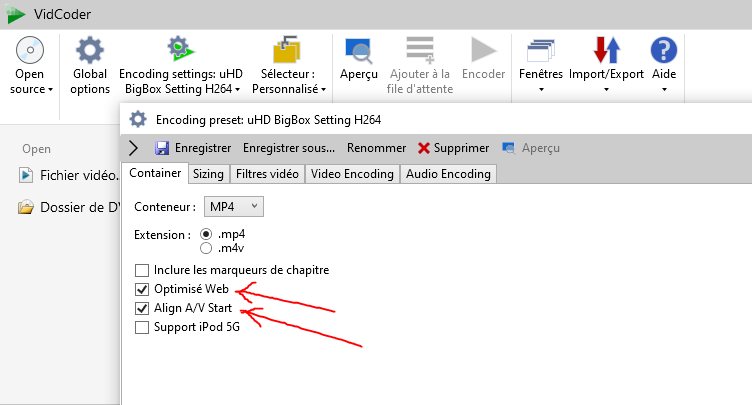The image size is (752, 405).
Task: Click Aperçu in the preset toolbar
Action: 531,148
